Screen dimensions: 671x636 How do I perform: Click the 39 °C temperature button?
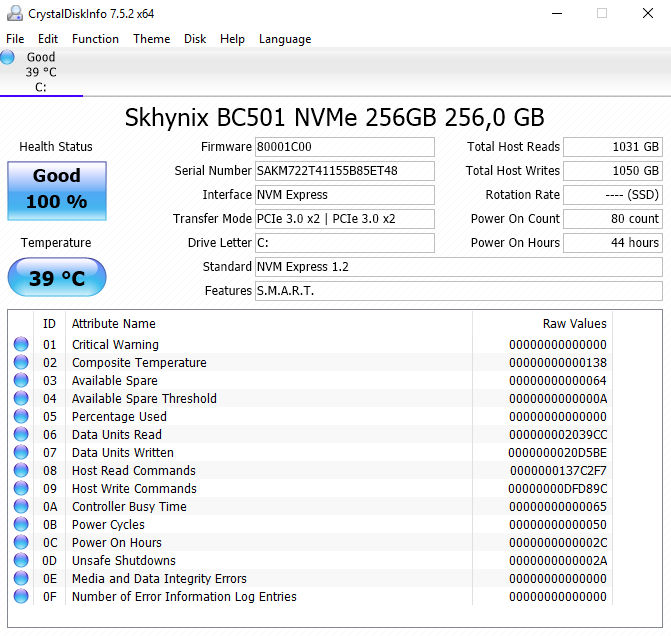point(57,278)
